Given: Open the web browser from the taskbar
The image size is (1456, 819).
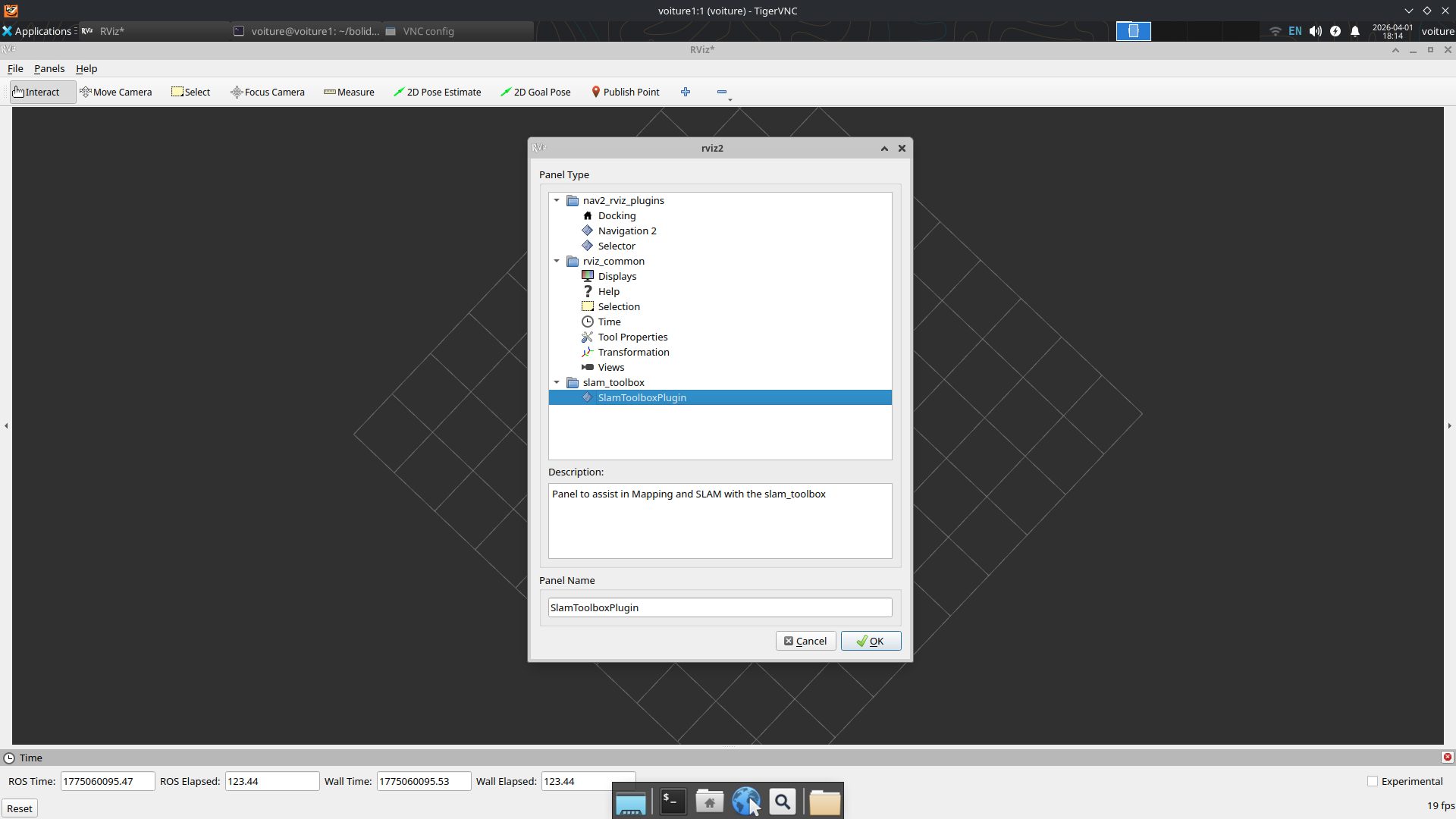Looking at the screenshot, I should click(x=746, y=801).
